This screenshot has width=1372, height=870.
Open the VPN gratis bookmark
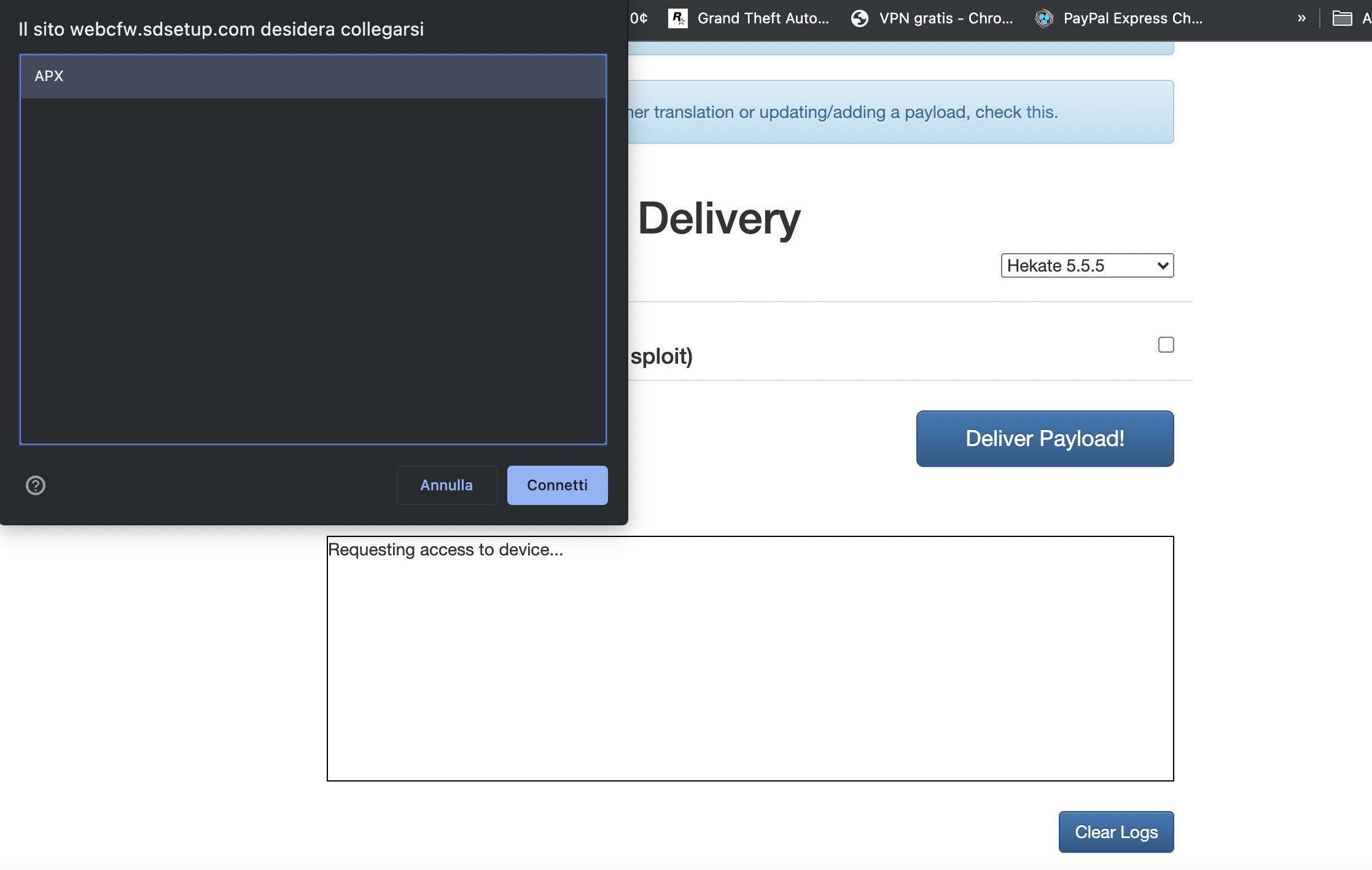932,18
